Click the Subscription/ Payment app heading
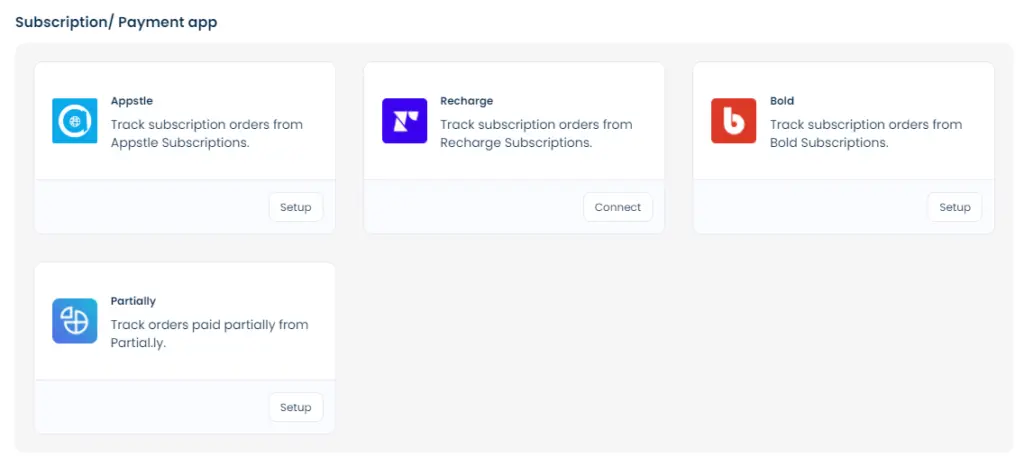This screenshot has width=1024, height=467. pos(116,22)
